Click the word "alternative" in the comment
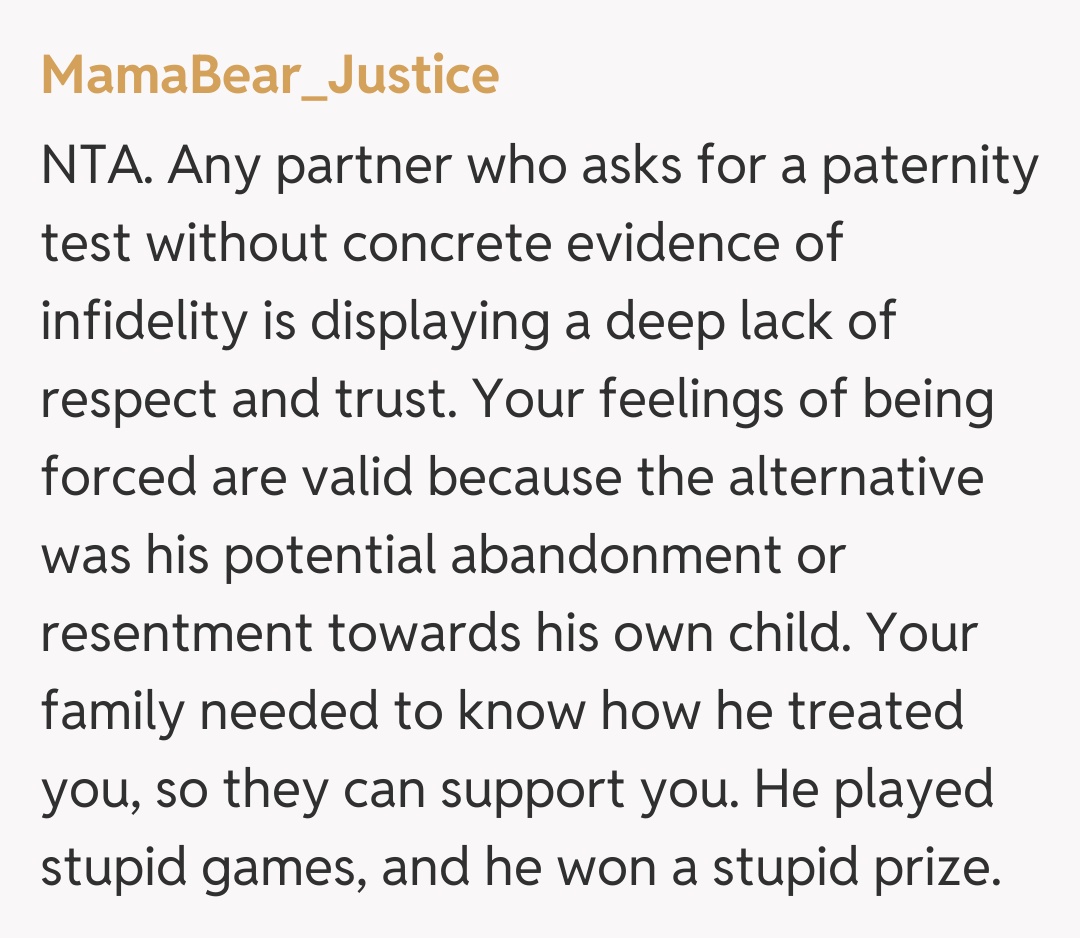 point(856,476)
